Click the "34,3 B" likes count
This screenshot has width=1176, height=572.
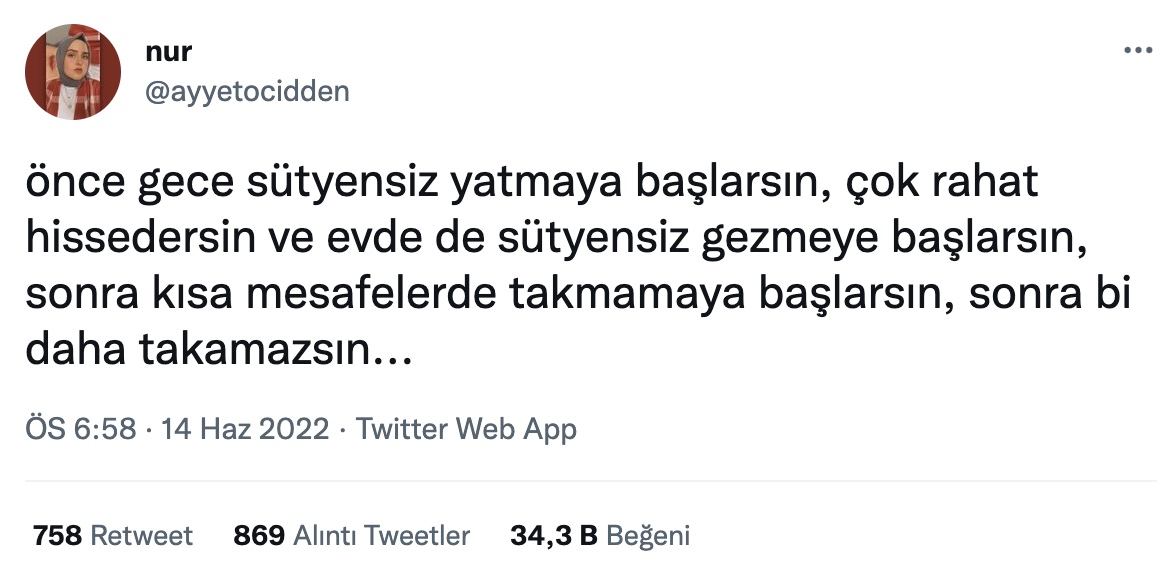pyautogui.click(x=554, y=536)
